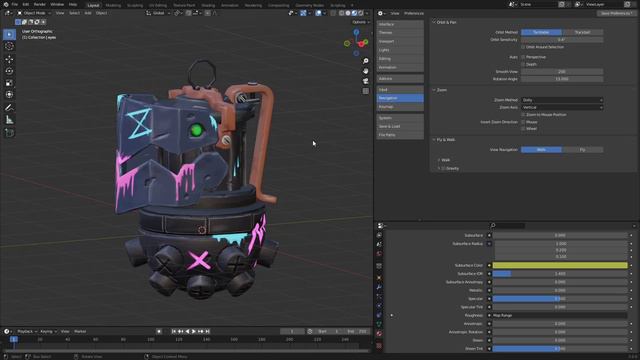
Task: Switch to the Shading workspace tab
Action: click(208, 5)
